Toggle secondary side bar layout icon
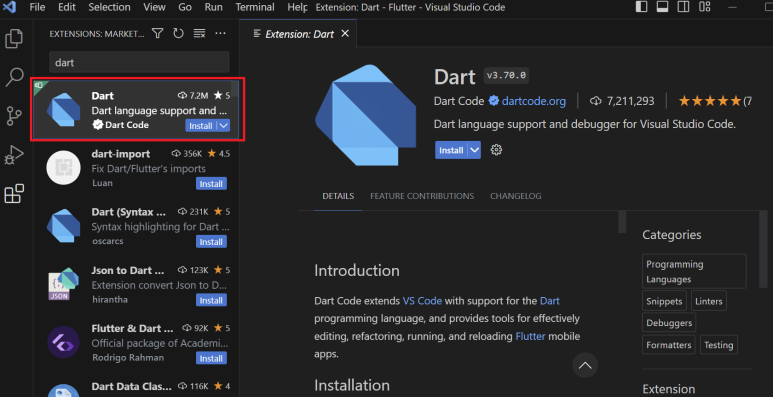 click(x=683, y=7)
